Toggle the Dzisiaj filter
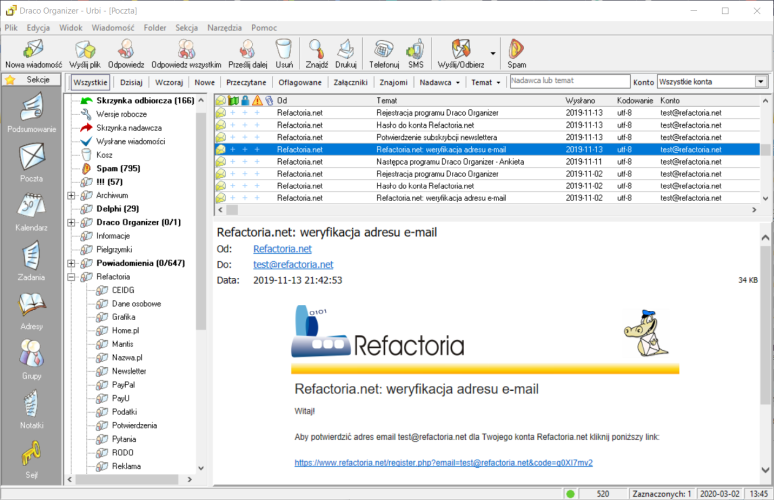 tap(131, 82)
